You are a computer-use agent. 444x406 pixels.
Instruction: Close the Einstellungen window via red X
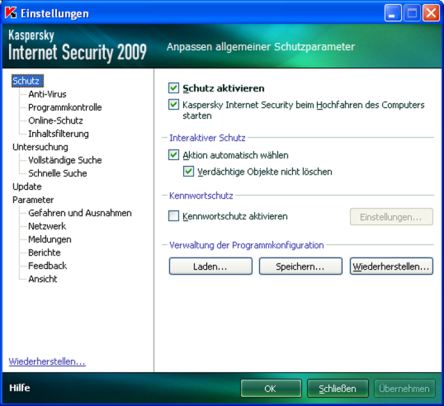pyautogui.click(x=431, y=13)
